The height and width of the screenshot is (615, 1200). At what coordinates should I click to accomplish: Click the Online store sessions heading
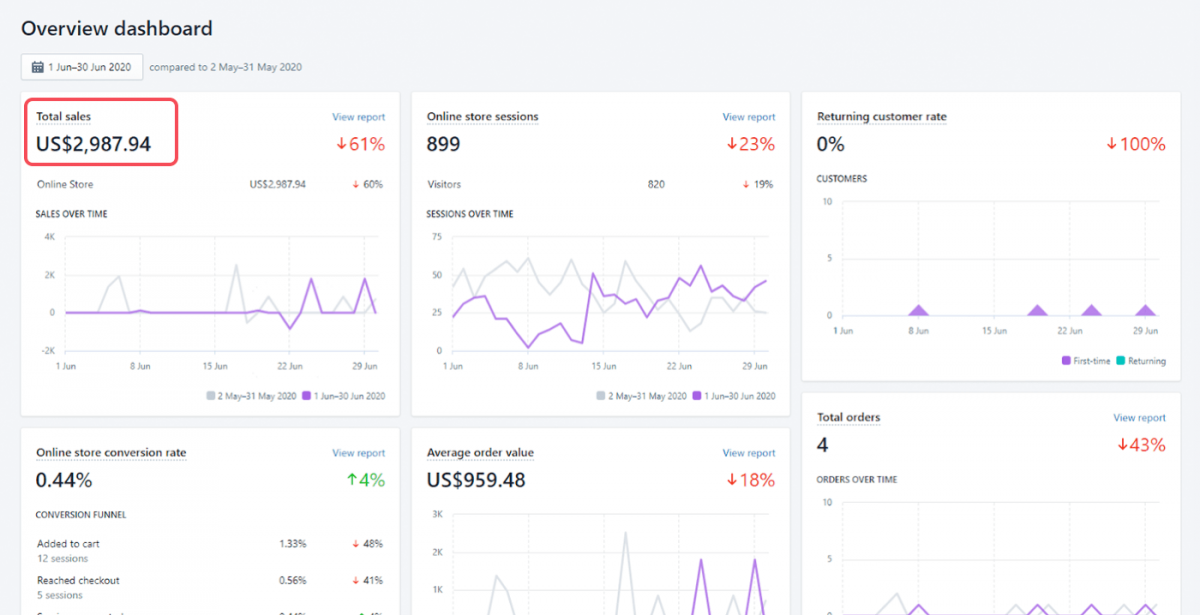482,117
